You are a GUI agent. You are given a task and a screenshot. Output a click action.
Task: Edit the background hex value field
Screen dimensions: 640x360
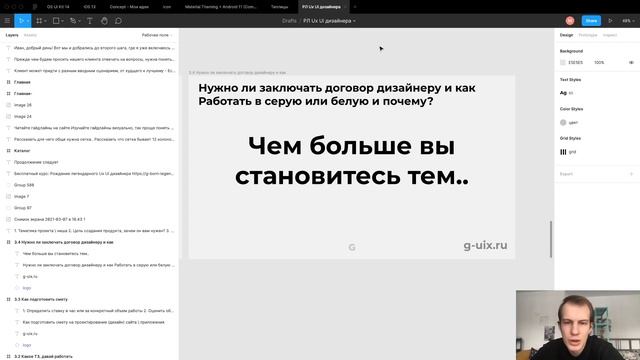coord(576,62)
